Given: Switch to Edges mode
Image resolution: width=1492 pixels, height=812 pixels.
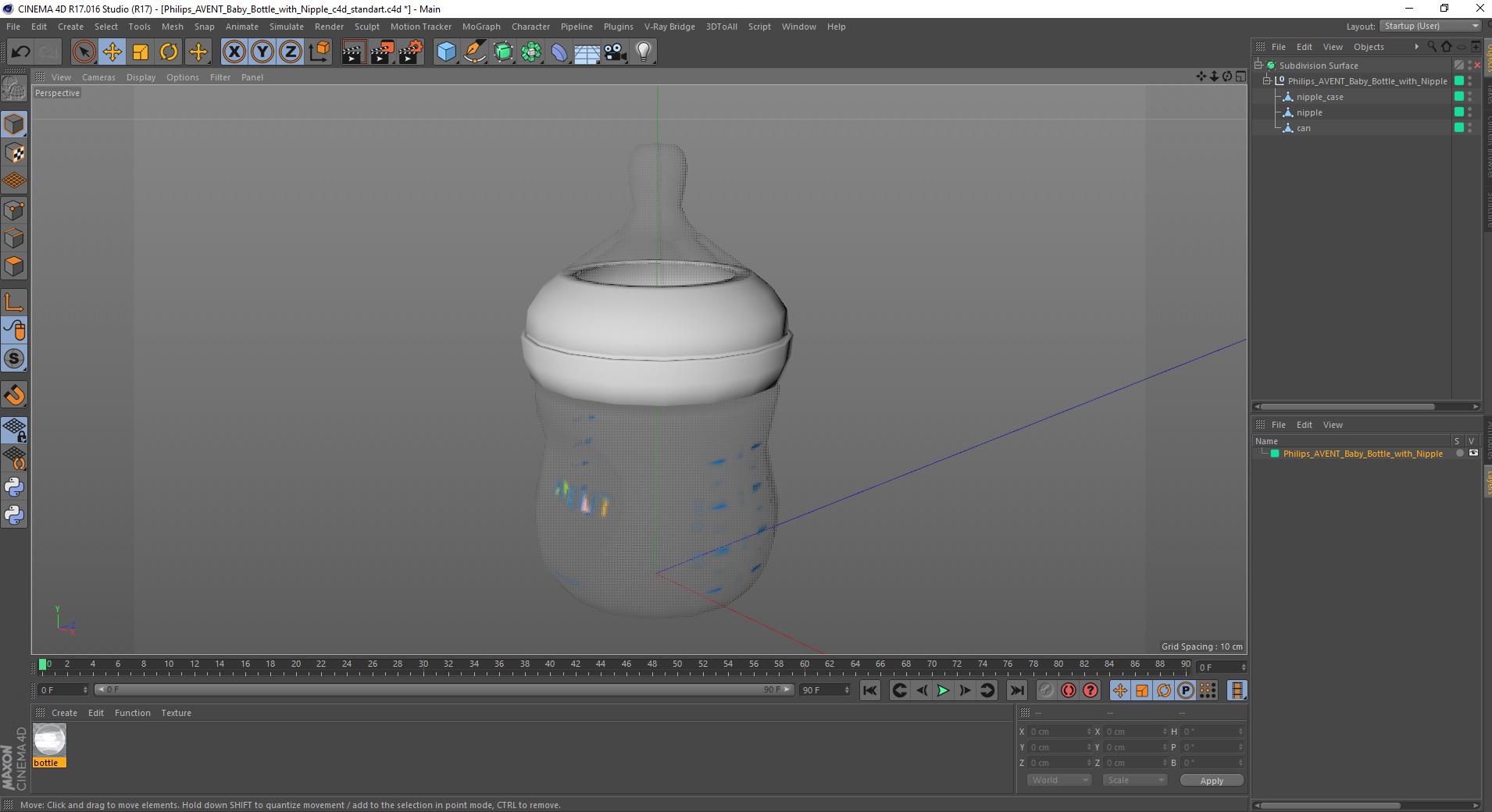Looking at the screenshot, I should click(14, 238).
